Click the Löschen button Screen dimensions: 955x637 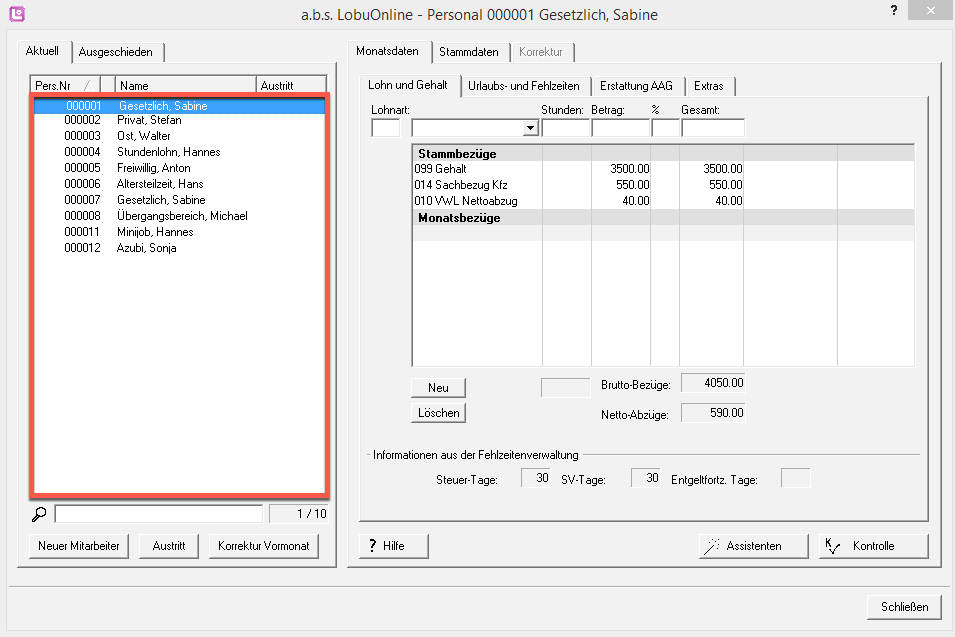(x=439, y=413)
